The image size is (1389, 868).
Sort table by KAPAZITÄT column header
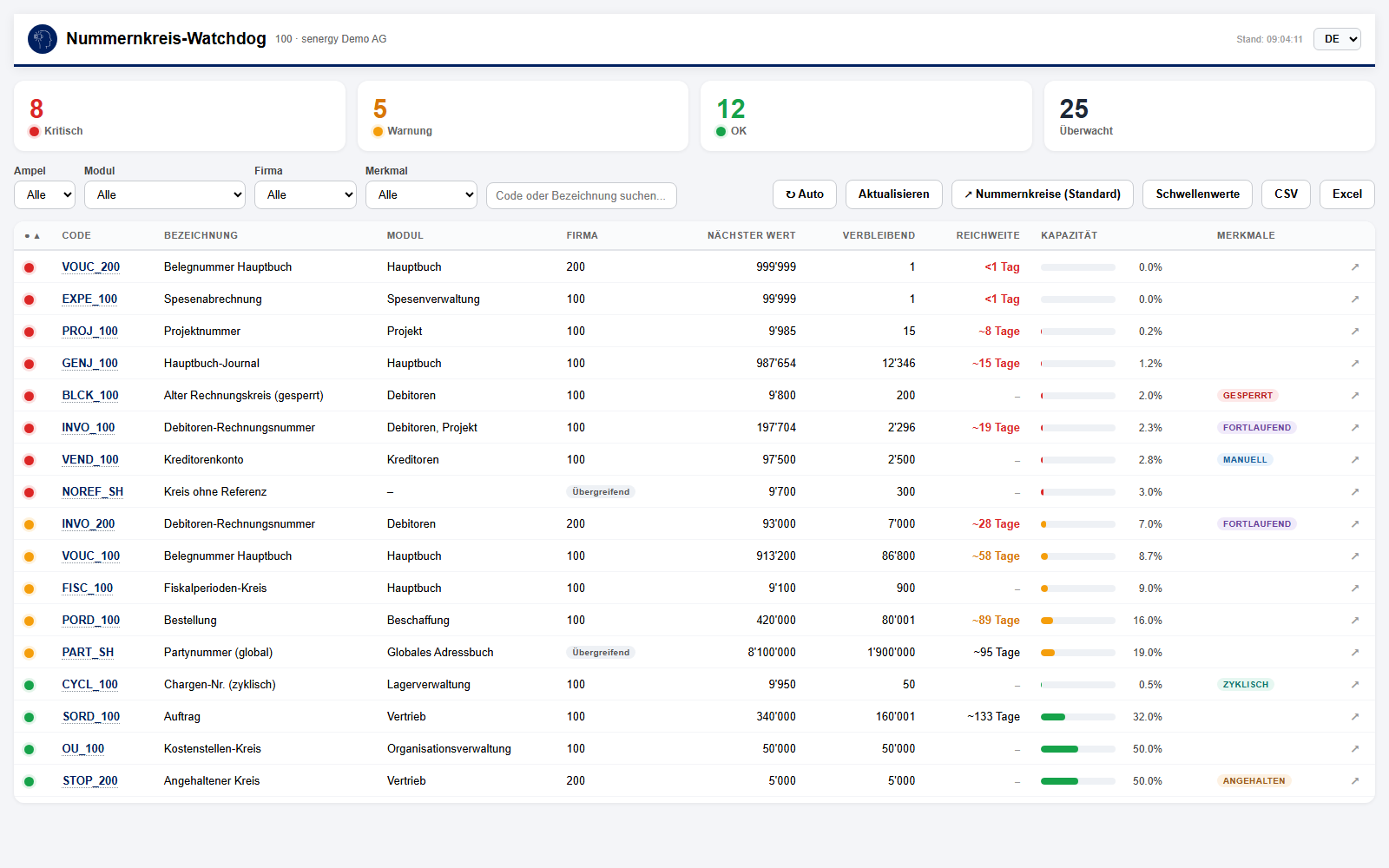click(1069, 236)
